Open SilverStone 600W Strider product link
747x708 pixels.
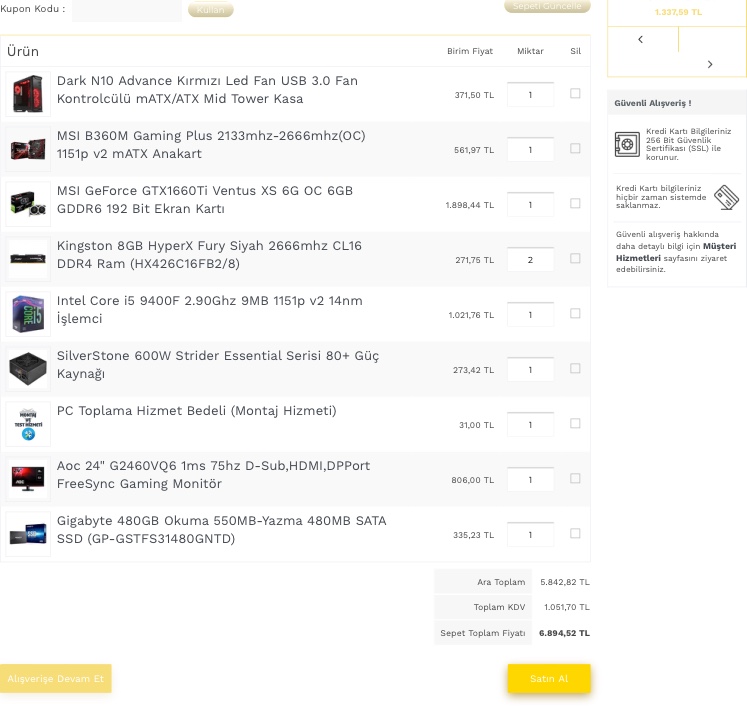(x=218, y=364)
